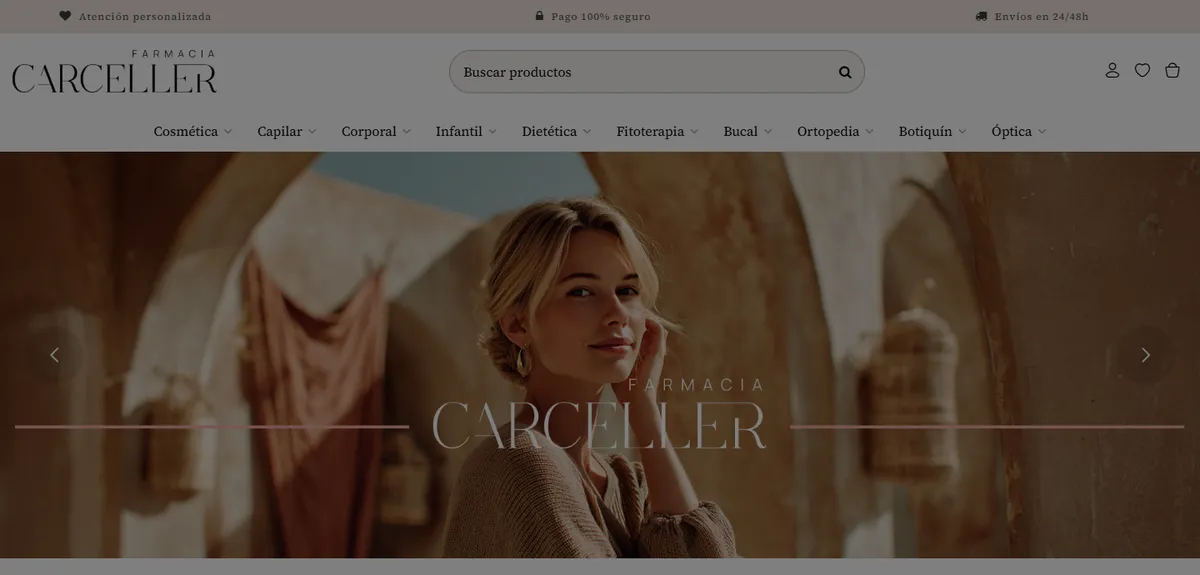Open the shopping bag cart icon

pos(1173,71)
